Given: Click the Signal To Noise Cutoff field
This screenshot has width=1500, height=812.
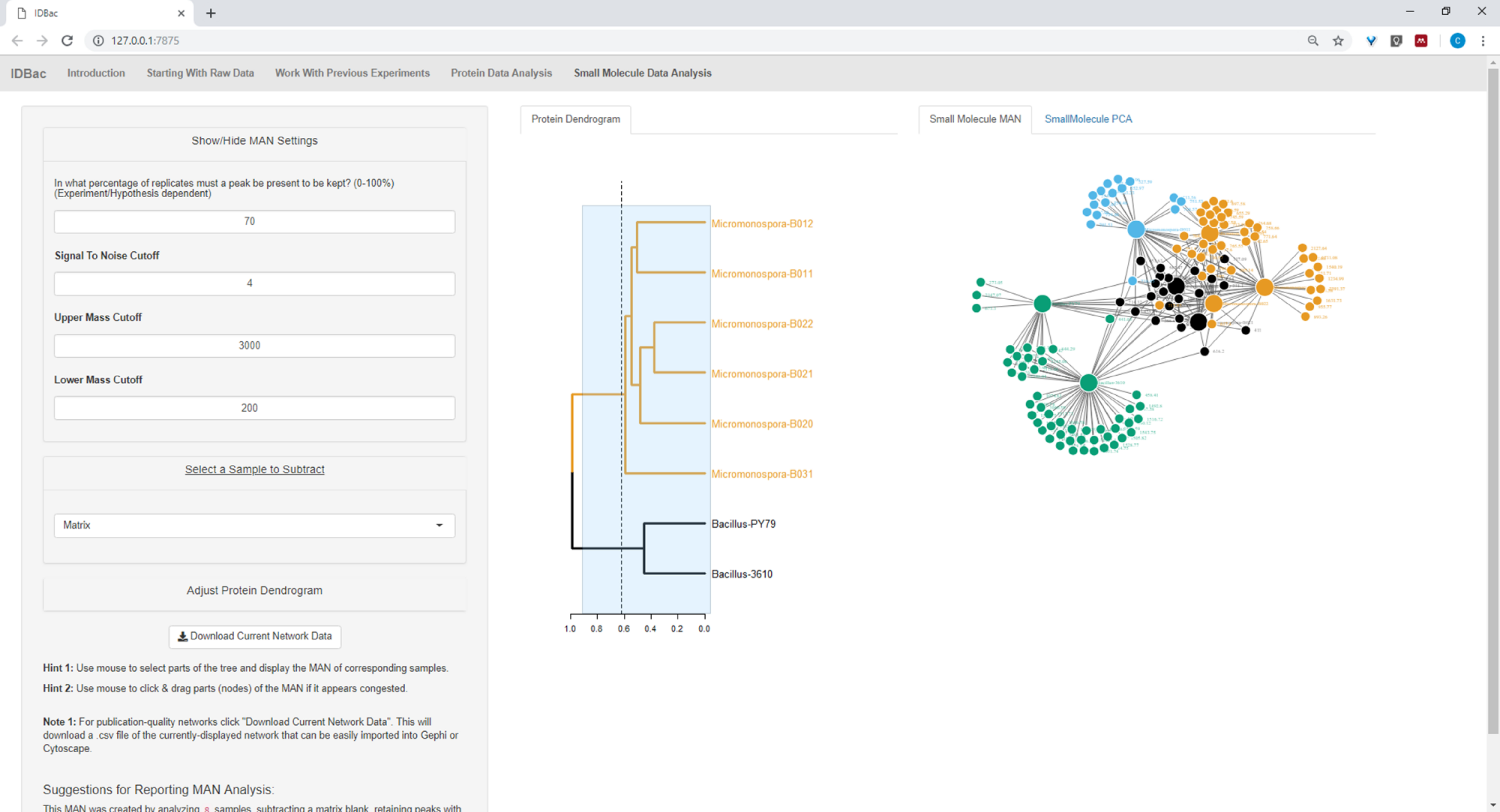Looking at the screenshot, I should click(254, 283).
